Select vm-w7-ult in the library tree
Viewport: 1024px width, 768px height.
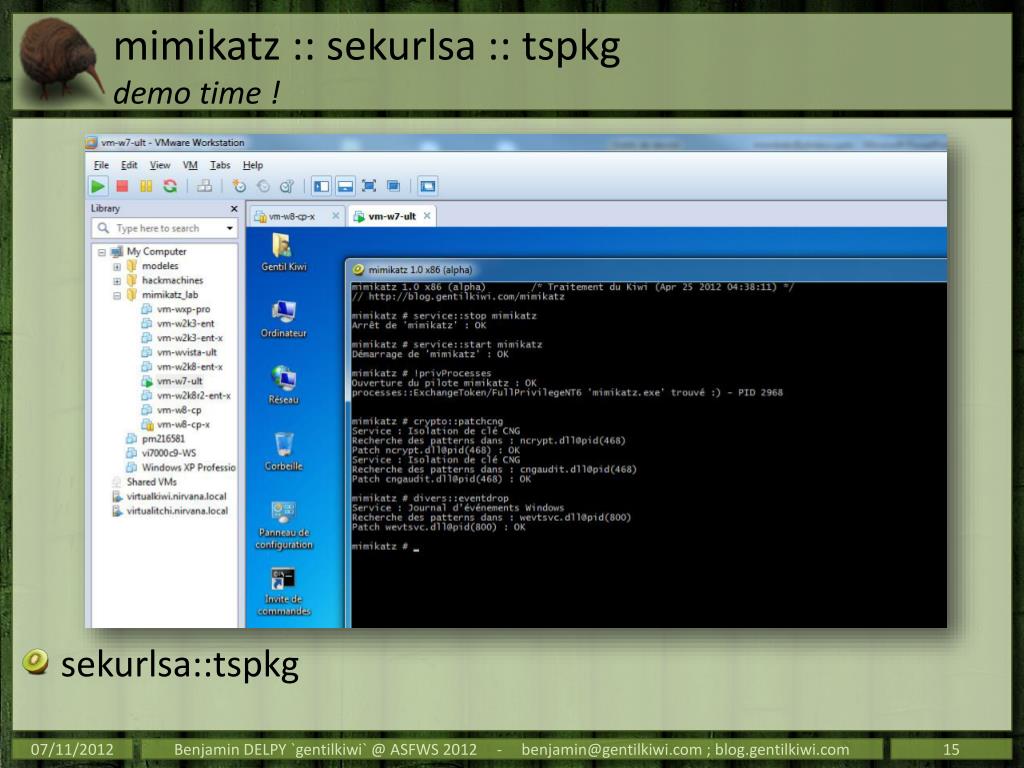pos(180,381)
